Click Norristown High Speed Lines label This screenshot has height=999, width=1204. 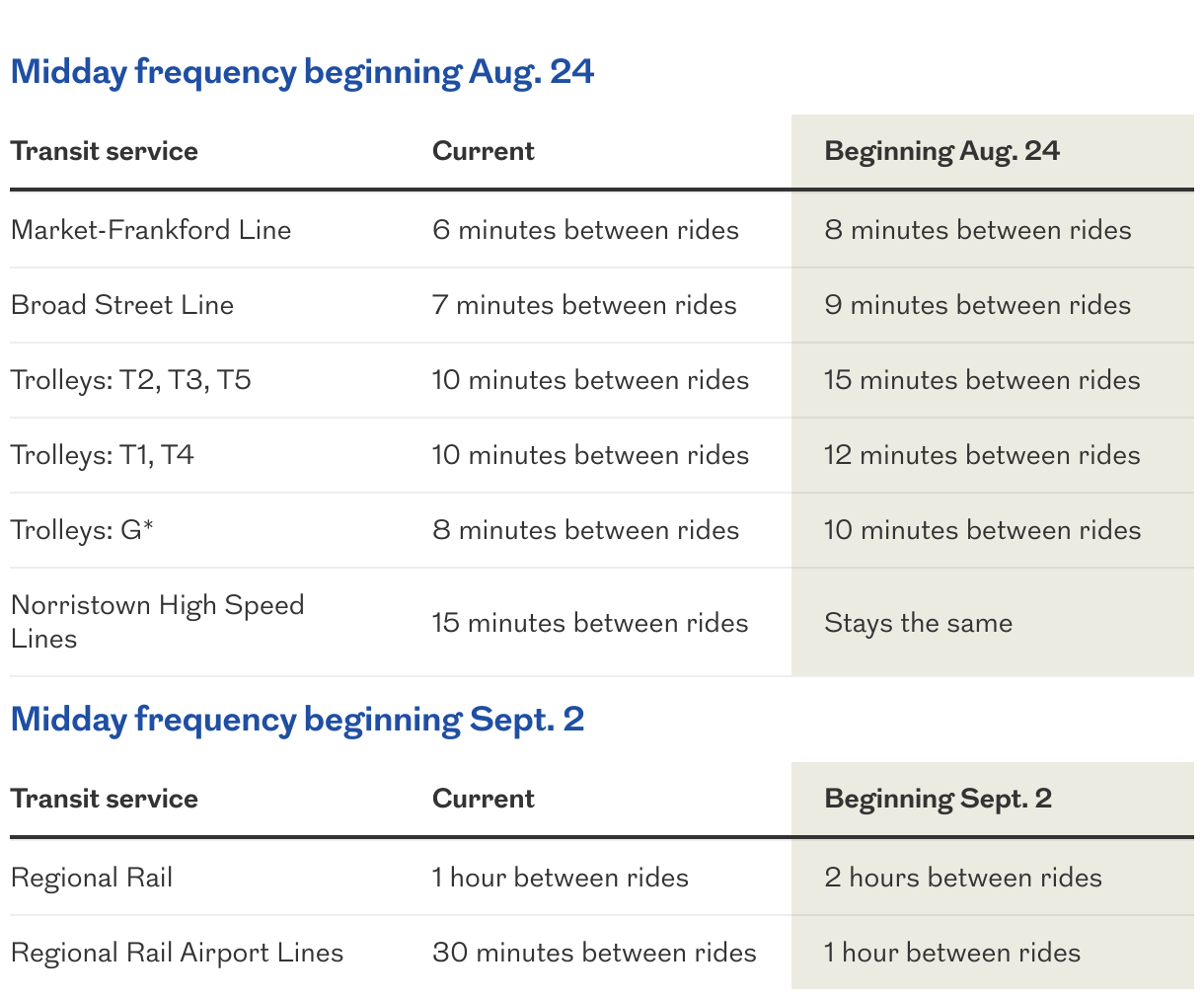point(157,621)
